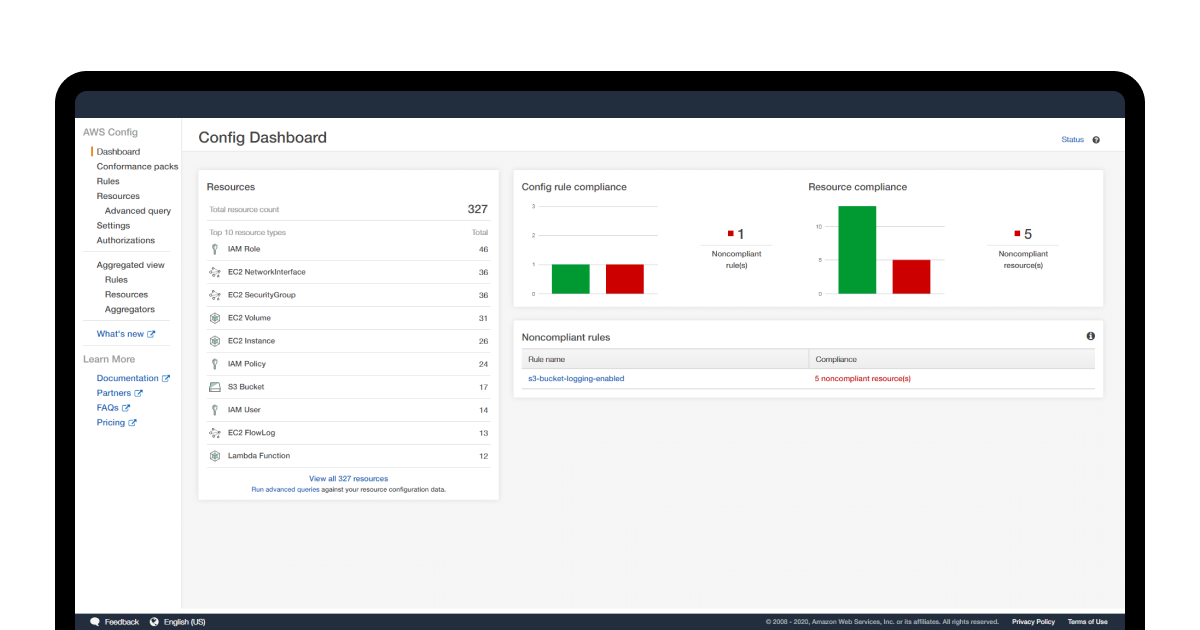Select the EC2 NetworkInterface icon
The width and height of the screenshot is (1200, 630).
(x=214, y=271)
